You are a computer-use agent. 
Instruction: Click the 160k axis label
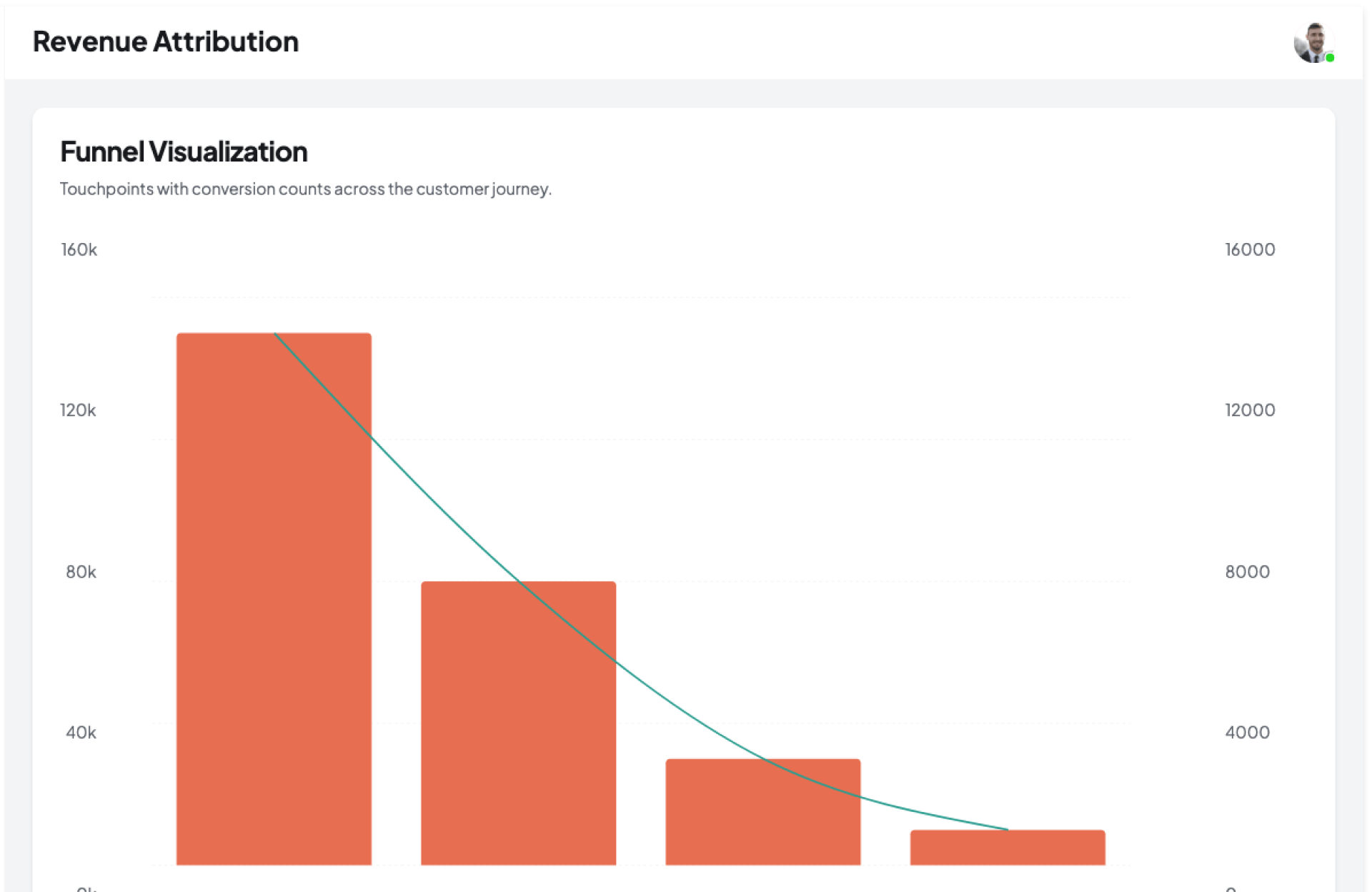pos(79,250)
